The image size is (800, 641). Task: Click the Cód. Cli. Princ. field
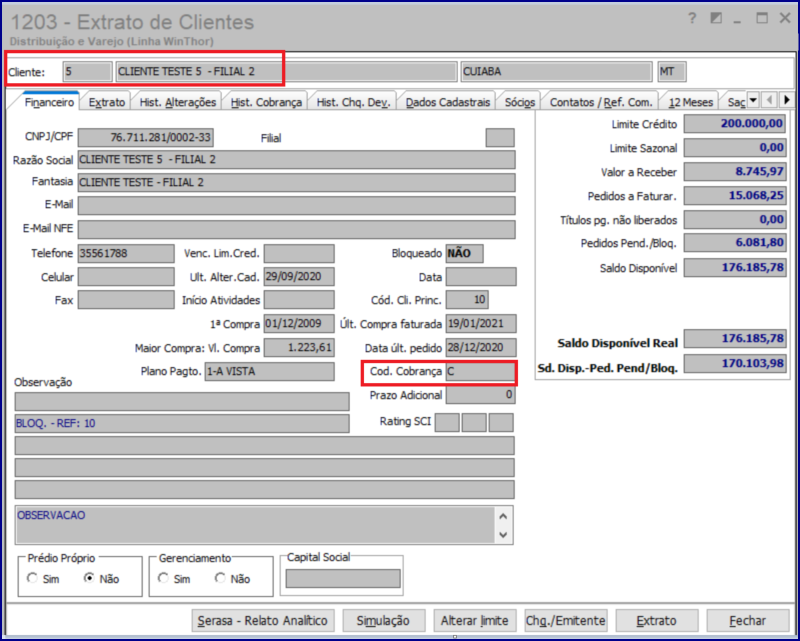point(467,300)
